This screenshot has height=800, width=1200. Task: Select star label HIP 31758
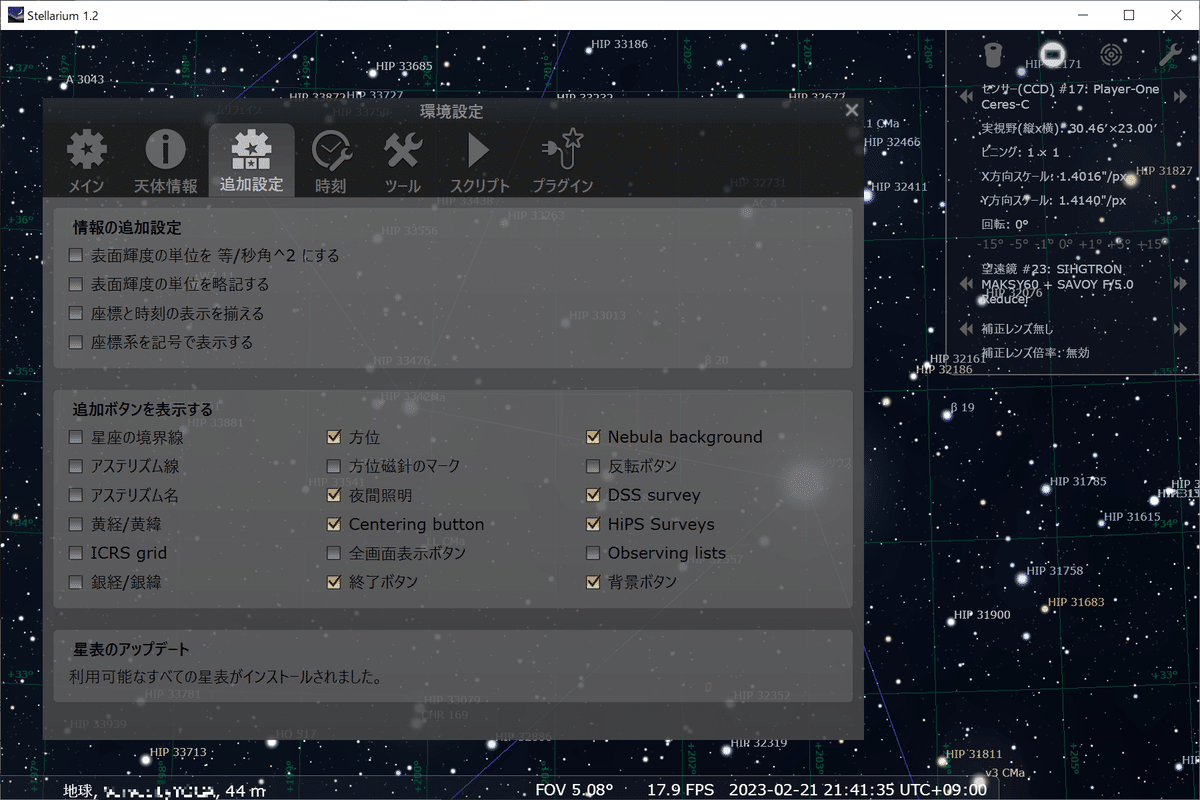1055,571
